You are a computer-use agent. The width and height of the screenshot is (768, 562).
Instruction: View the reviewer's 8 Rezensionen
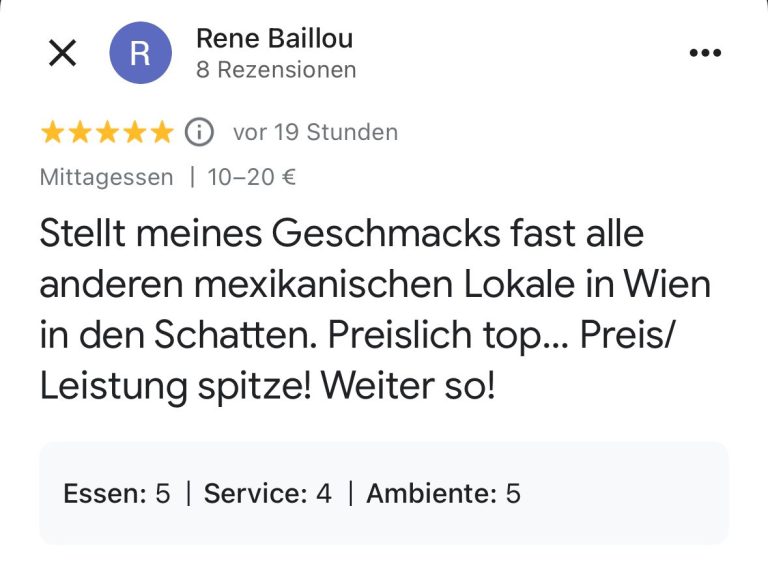tap(276, 70)
